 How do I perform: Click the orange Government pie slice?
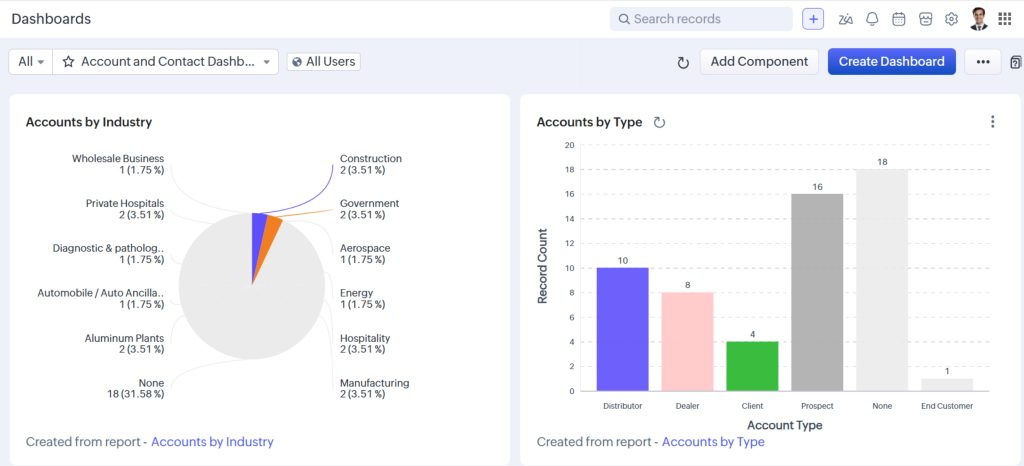(x=270, y=241)
